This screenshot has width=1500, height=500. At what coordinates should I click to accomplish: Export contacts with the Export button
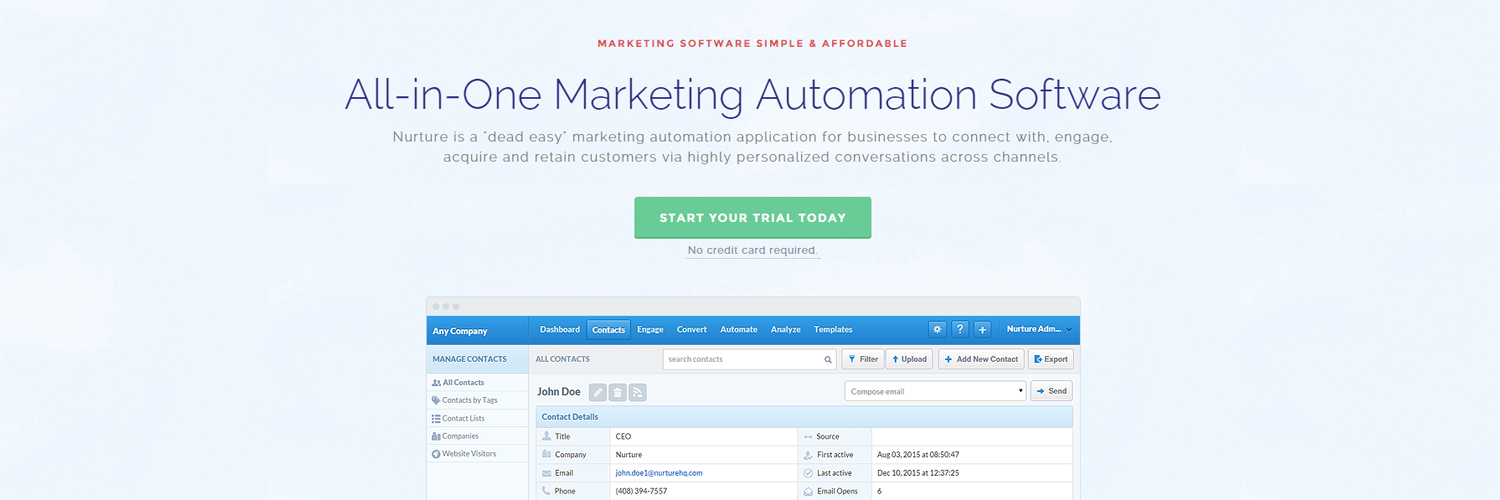[x=1051, y=359]
